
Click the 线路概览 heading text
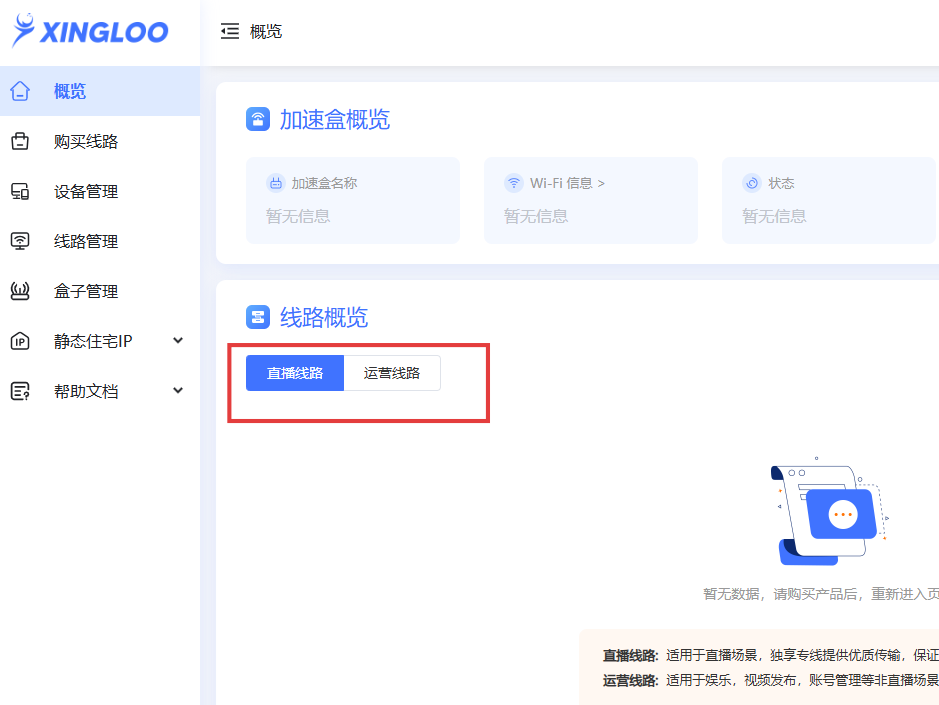[x=324, y=317]
